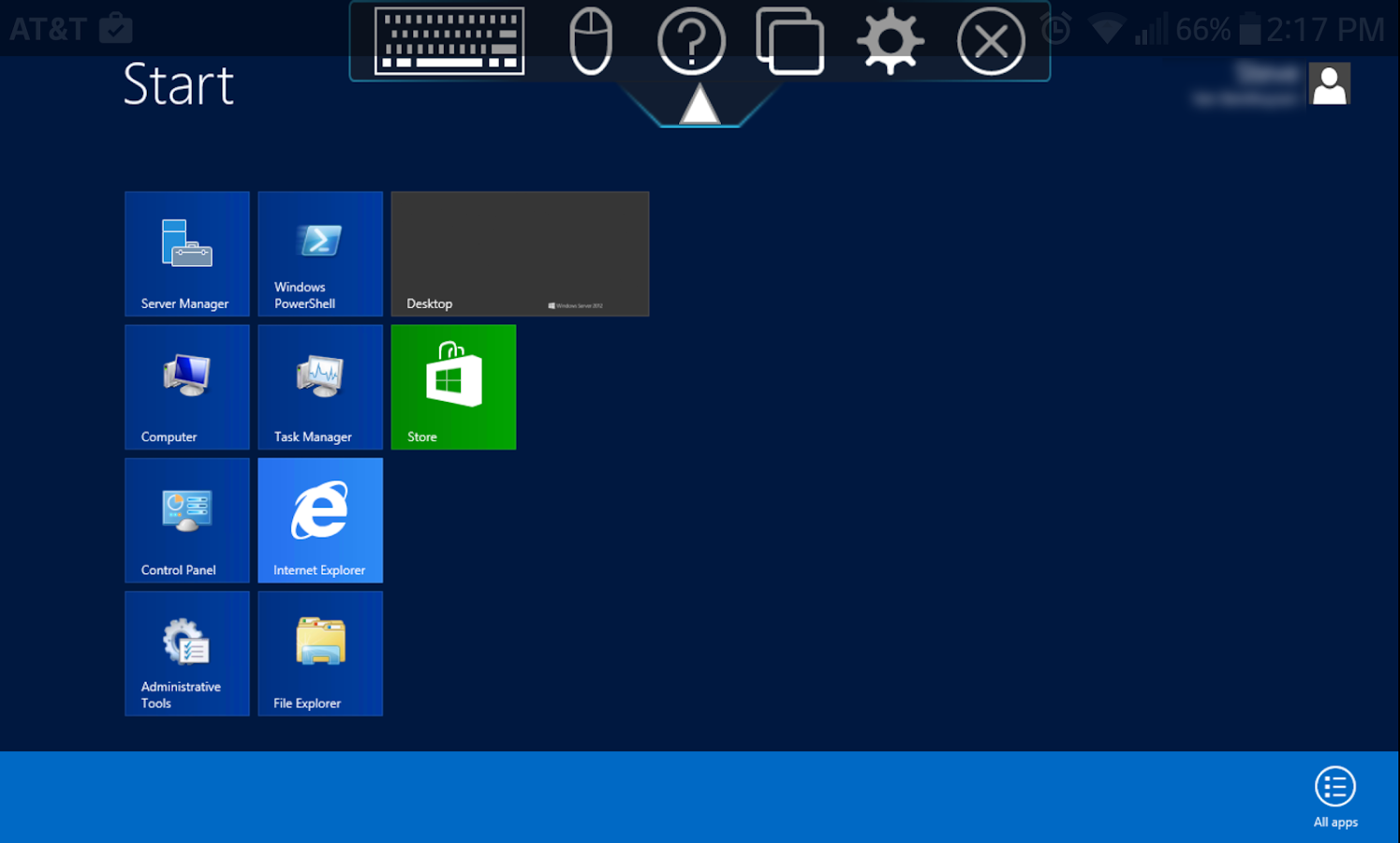Viewport: 1400px width, 843px height.
Task: Tap the battery percentage in status bar
Action: click(1203, 30)
